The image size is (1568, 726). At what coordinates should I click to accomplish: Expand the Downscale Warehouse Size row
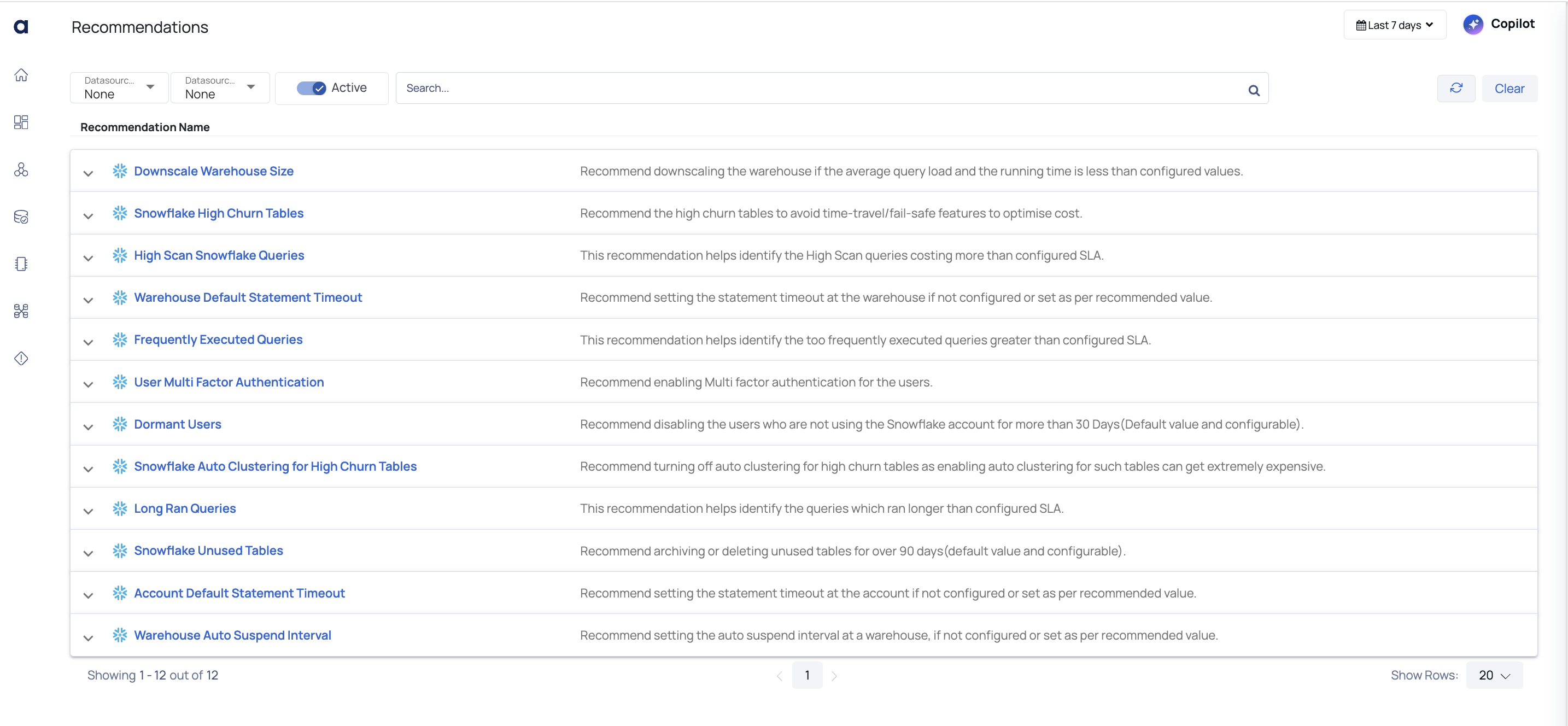click(x=88, y=173)
